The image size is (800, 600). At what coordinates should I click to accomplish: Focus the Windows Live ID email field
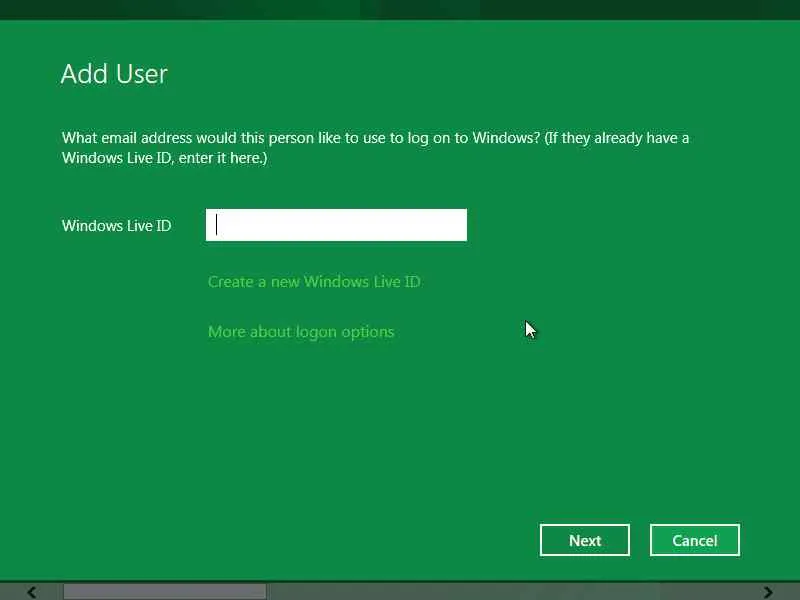pyautogui.click(x=336, y=225)
